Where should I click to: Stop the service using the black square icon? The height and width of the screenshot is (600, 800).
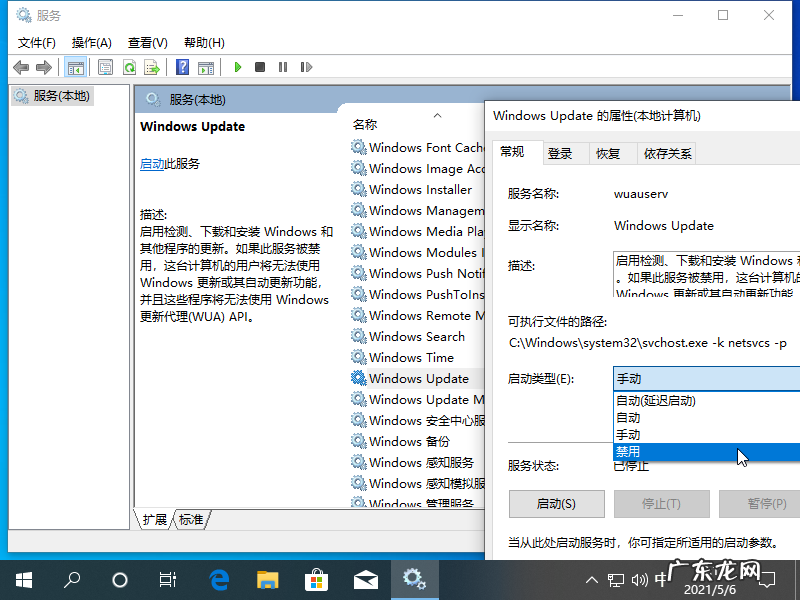[259, 67]
